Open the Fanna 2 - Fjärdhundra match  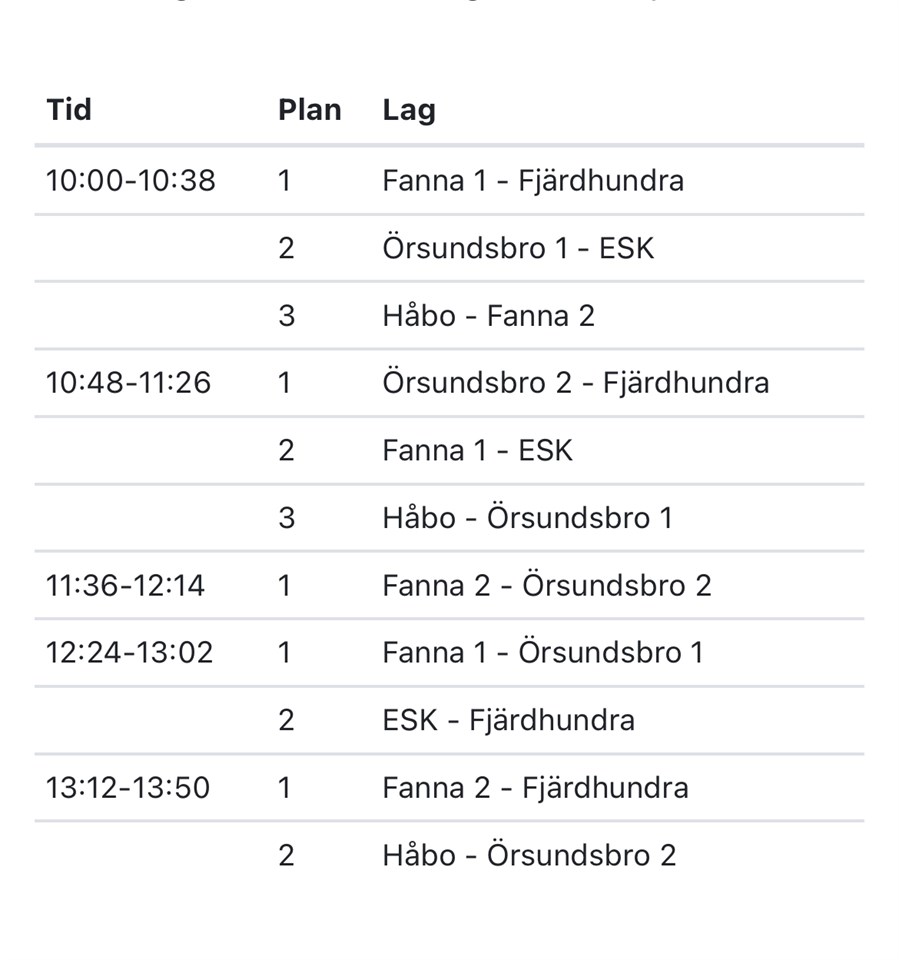(535, 788)
